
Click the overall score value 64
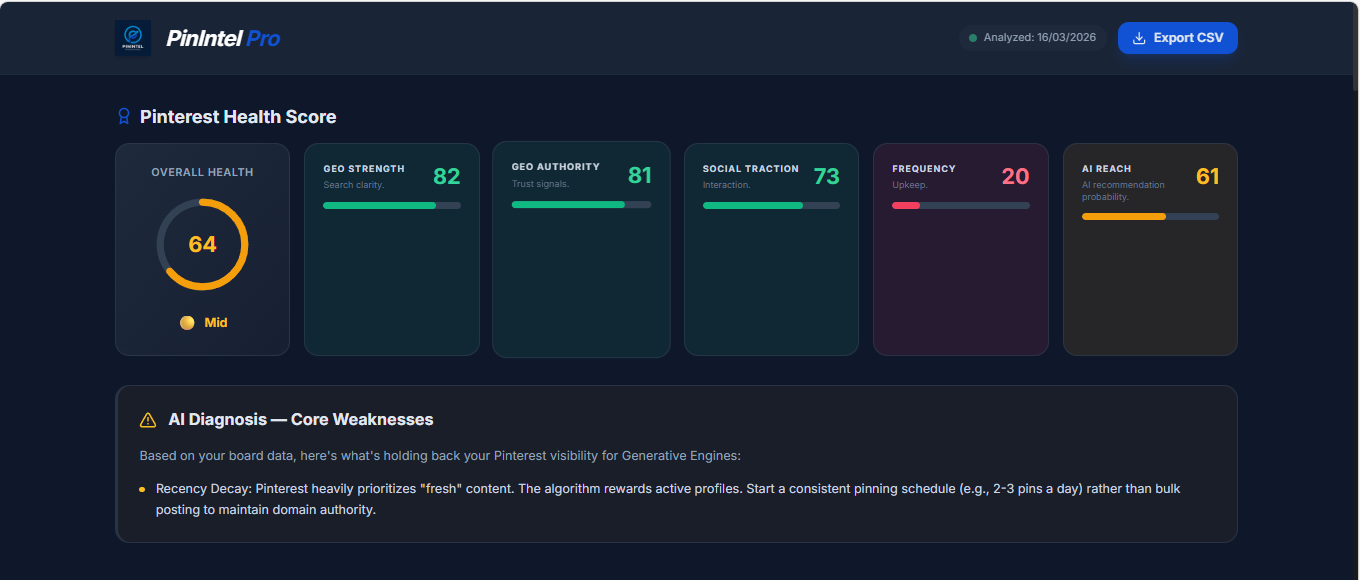(202, 245)
